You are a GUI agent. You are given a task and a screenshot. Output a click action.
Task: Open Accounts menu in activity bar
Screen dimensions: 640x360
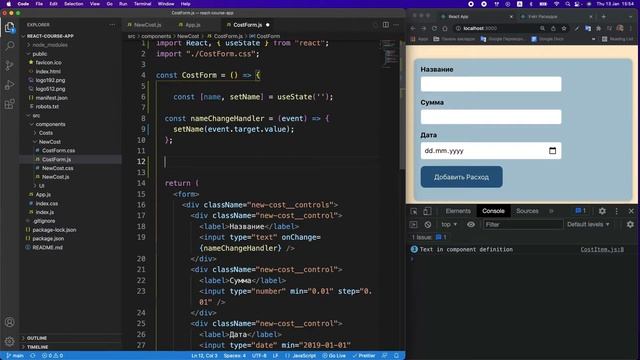coord(9,322)
